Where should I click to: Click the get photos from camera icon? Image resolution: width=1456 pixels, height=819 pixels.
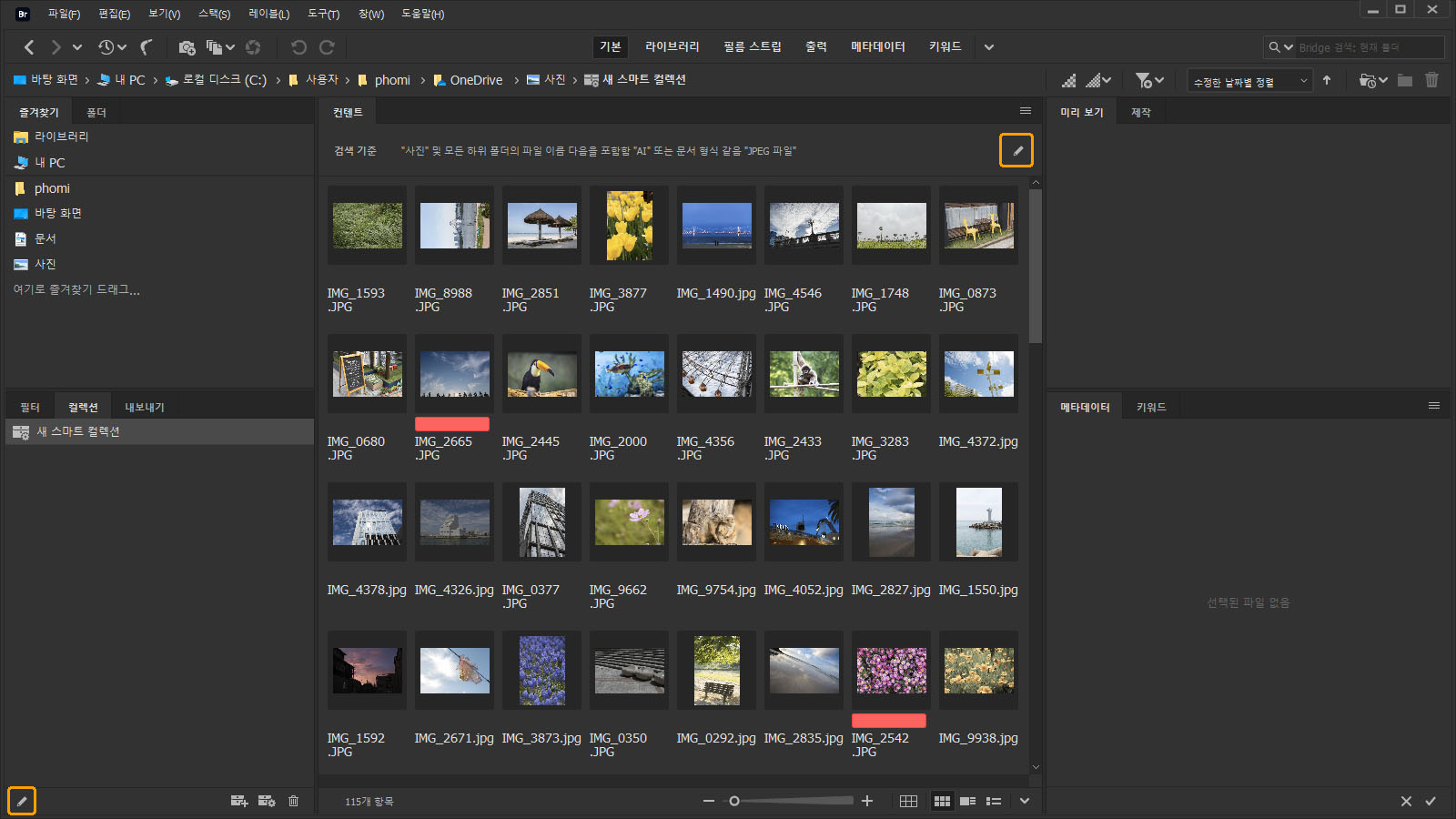(187, 46)
